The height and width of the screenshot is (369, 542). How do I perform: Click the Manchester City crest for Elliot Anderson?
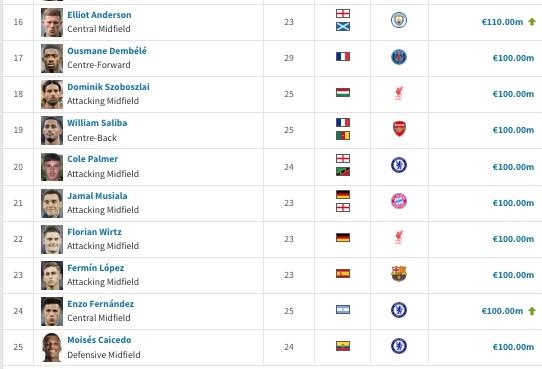[399, 20]
